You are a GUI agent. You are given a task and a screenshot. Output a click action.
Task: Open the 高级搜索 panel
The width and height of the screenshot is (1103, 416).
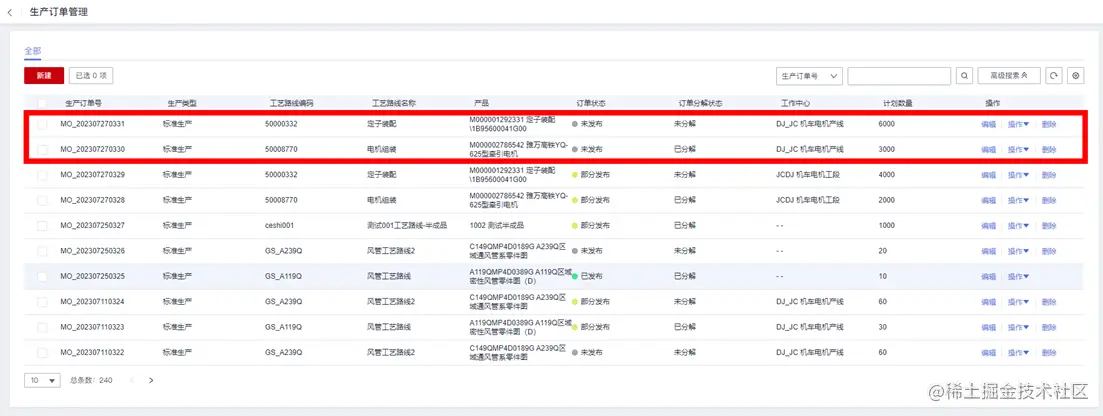tap(1009, 75)
